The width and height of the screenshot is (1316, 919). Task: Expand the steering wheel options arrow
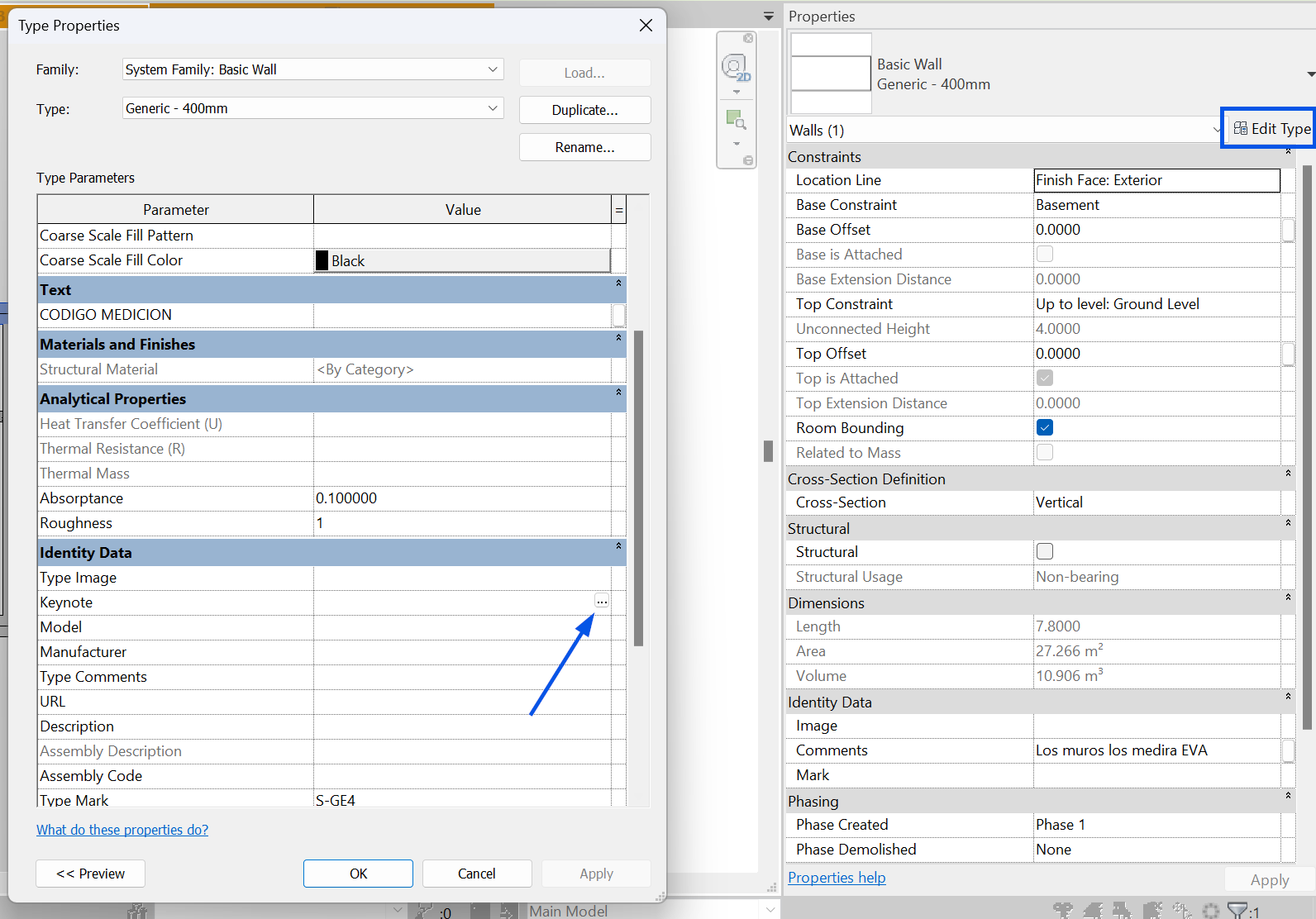pyautogui.click(x=737, y=92)
